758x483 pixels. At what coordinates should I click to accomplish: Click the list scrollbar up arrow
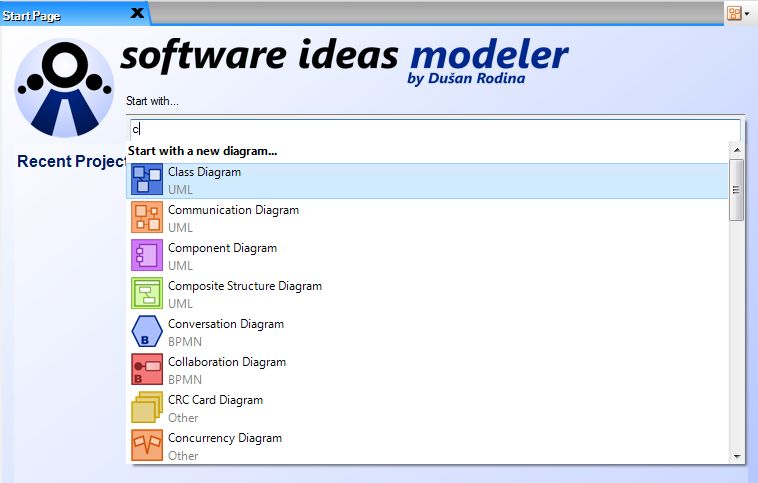737,150
